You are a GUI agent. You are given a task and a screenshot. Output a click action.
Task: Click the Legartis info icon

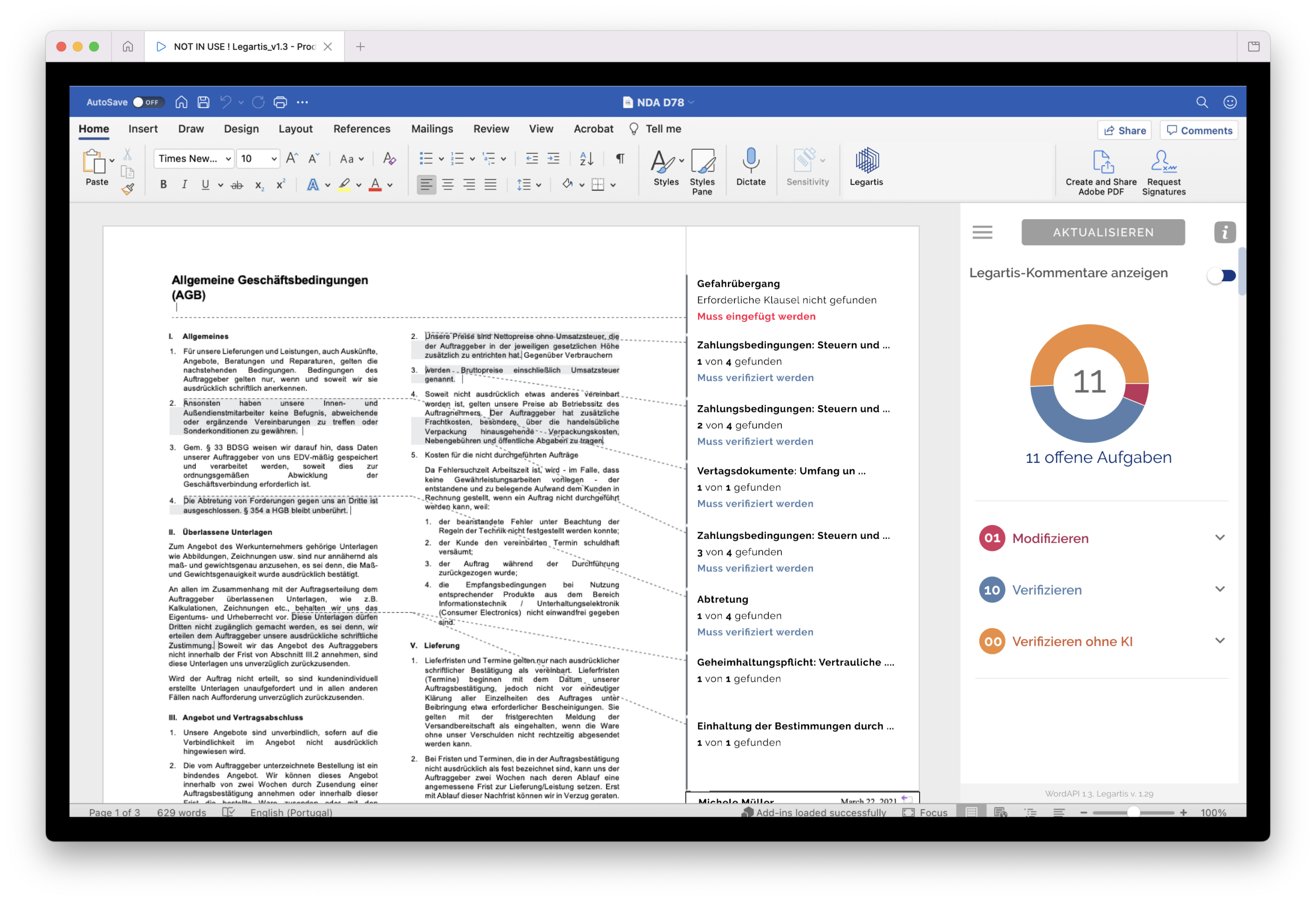point(1224,232)
